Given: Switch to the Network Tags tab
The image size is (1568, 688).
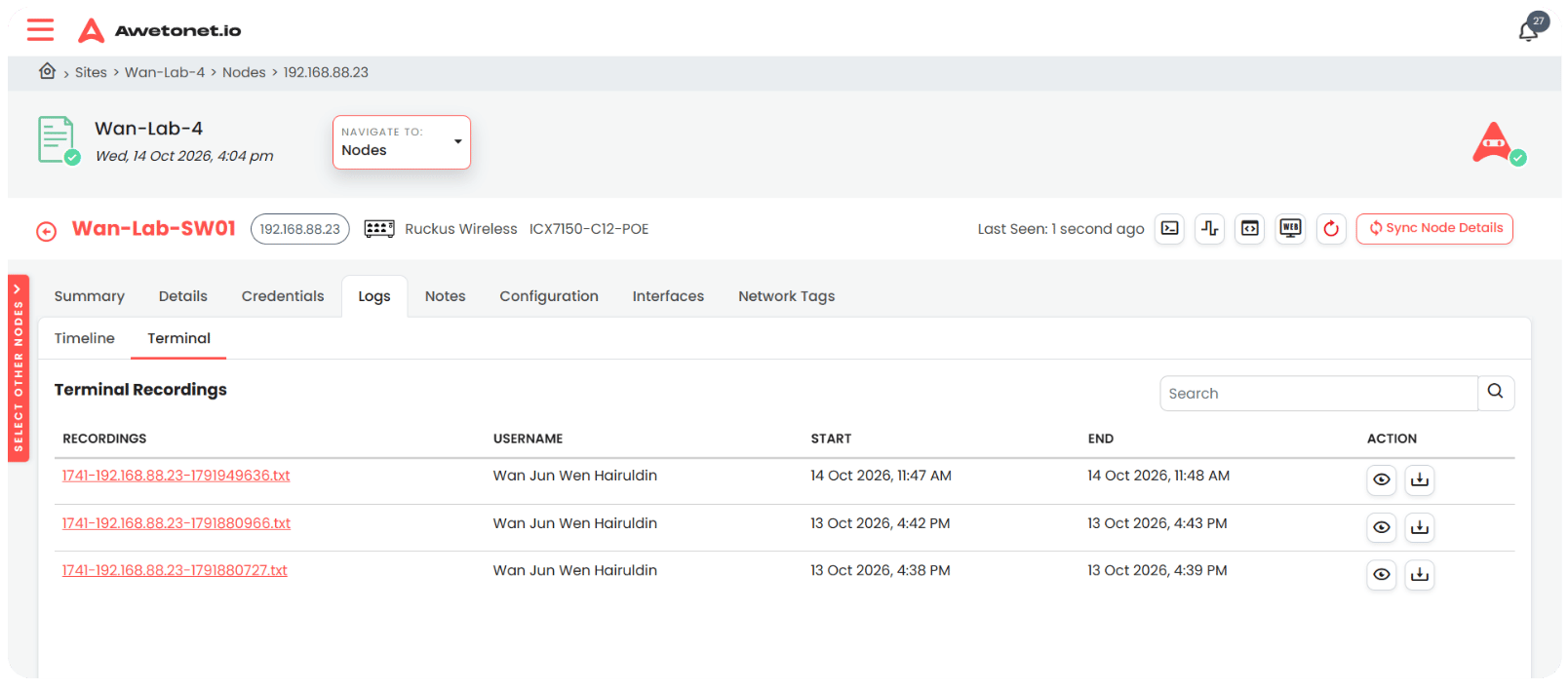Looking at the screenshot, I should (x=787, y=296).
